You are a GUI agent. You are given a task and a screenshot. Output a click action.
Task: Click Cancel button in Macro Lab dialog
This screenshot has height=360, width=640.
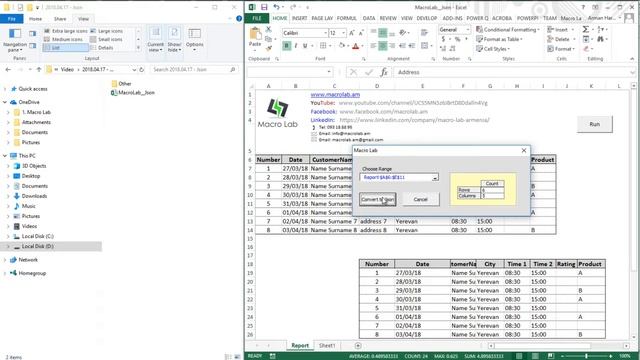pos(420,199)
